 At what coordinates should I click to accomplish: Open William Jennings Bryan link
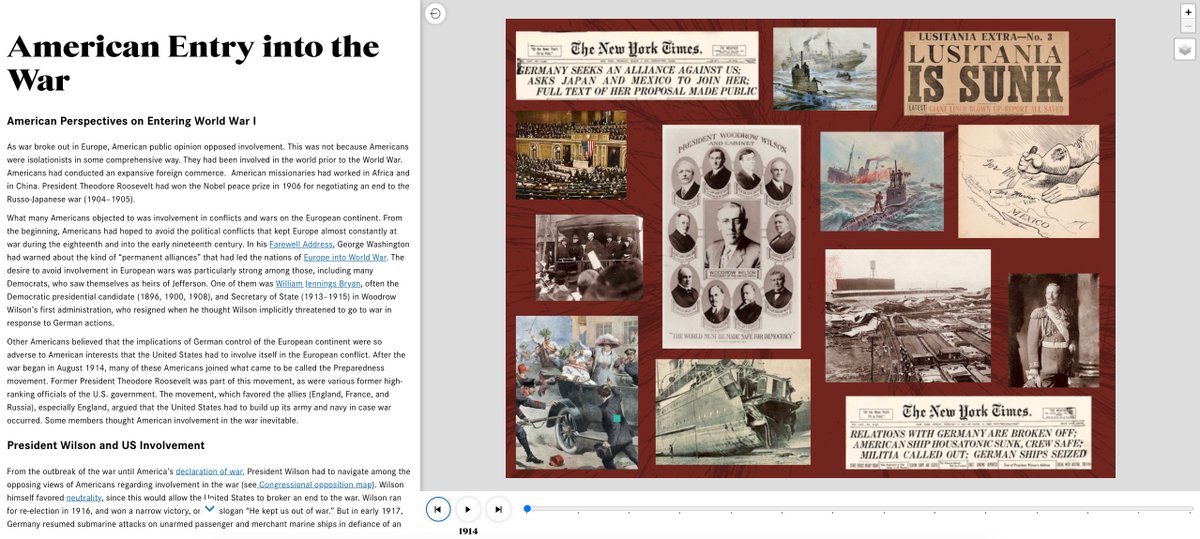318,284
